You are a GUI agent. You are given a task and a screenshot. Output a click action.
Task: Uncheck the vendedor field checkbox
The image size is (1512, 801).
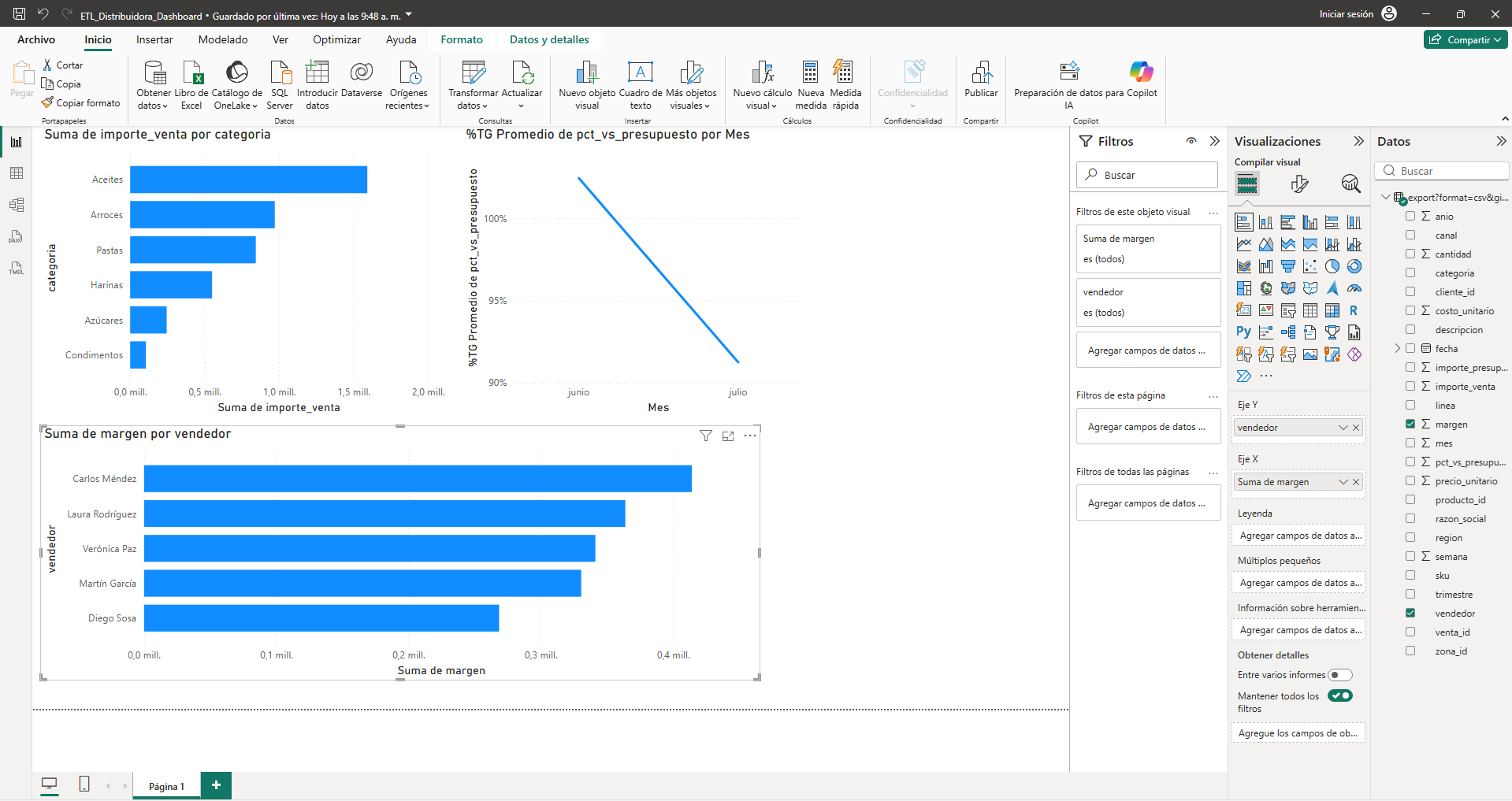(x=1410, y=613)
